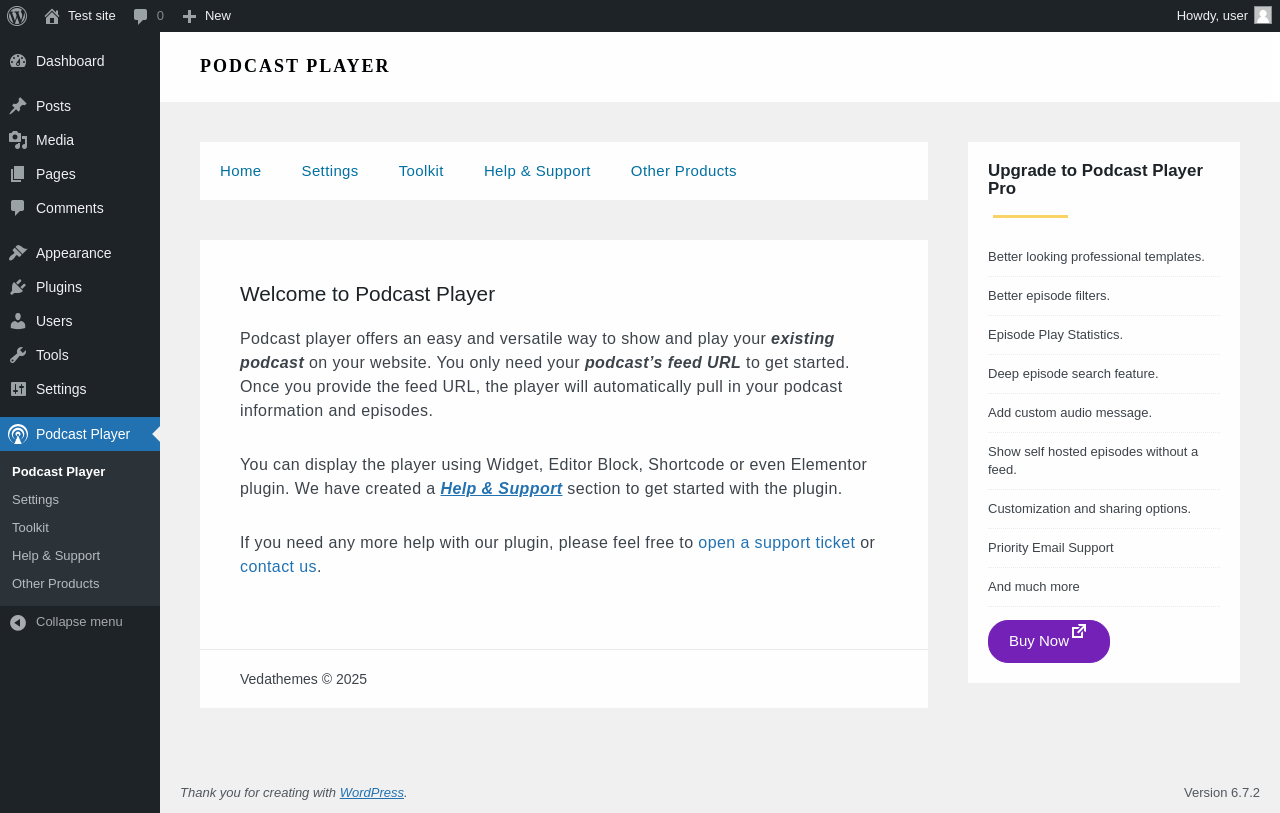The height and width of the screenshot is (813, 1280).
Task: Click the comments bubble in admin bar
Action: coord(141,16)
